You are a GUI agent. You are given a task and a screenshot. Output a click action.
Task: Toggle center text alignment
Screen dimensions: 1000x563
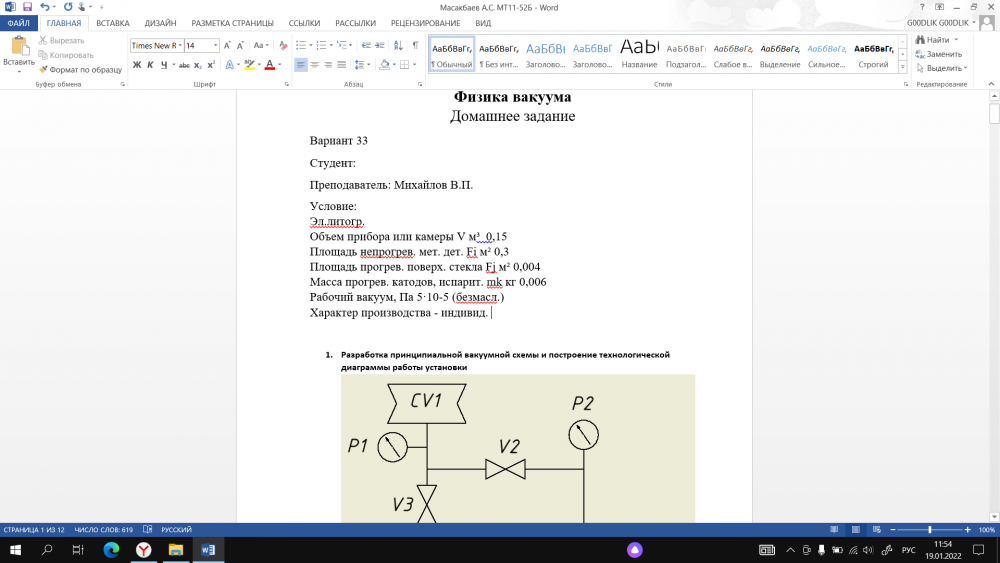pyautogui.click(x=314, y=65)
